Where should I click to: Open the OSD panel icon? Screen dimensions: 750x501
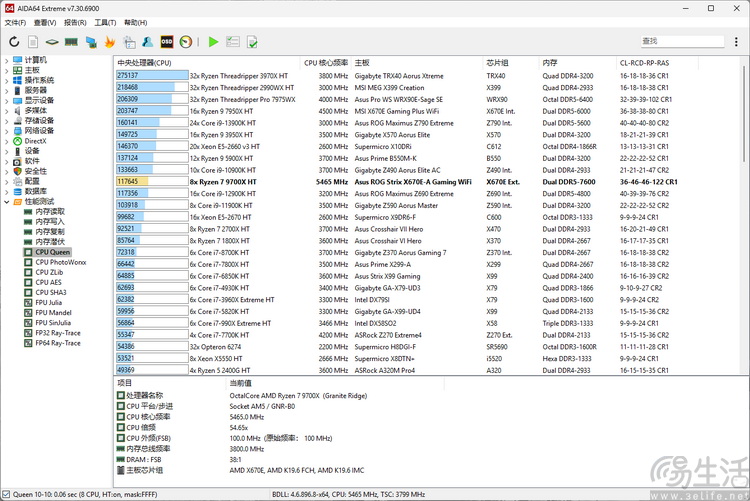tap(167, 42)
